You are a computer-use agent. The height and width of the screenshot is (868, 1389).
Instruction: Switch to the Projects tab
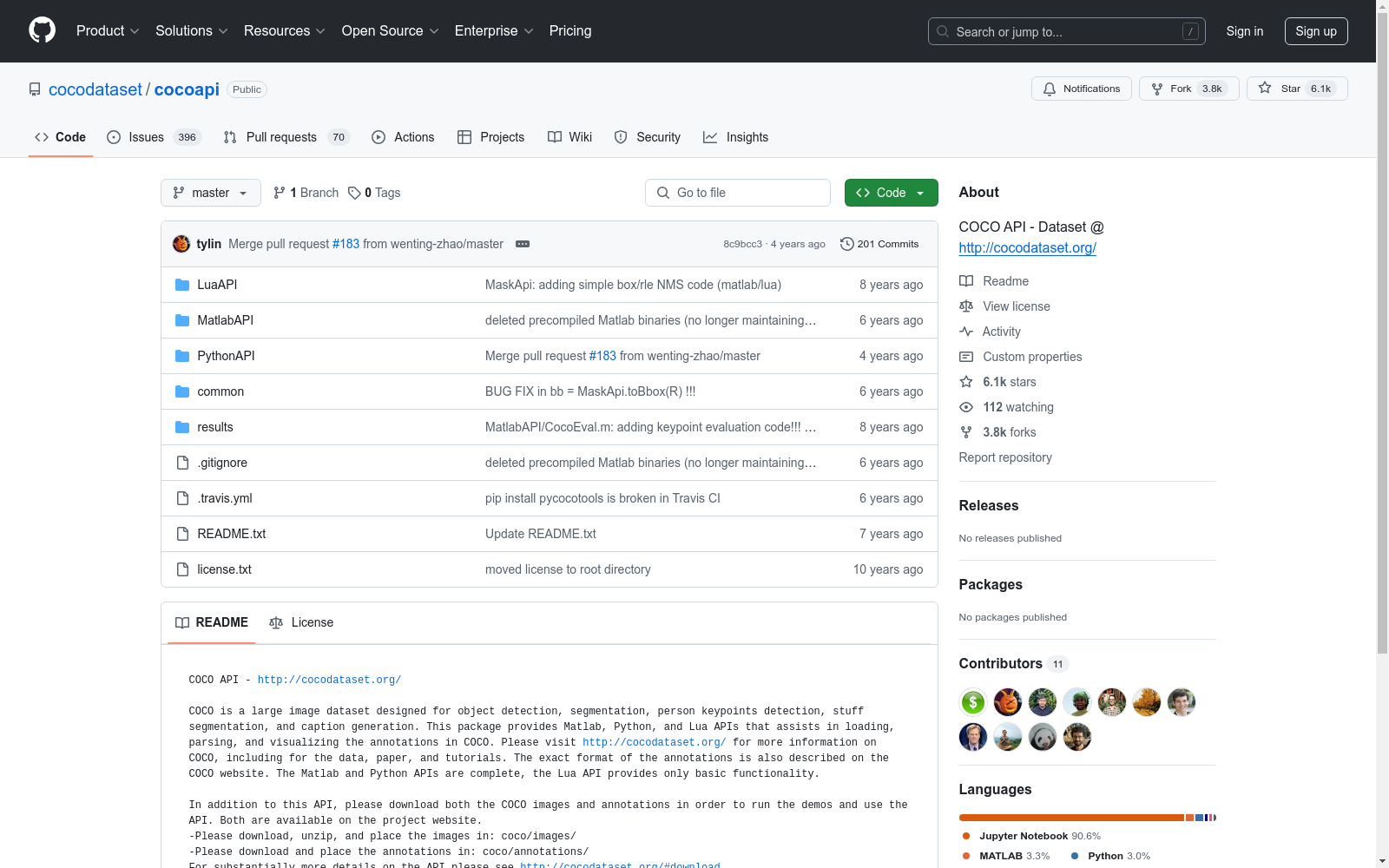coord(491,137)
